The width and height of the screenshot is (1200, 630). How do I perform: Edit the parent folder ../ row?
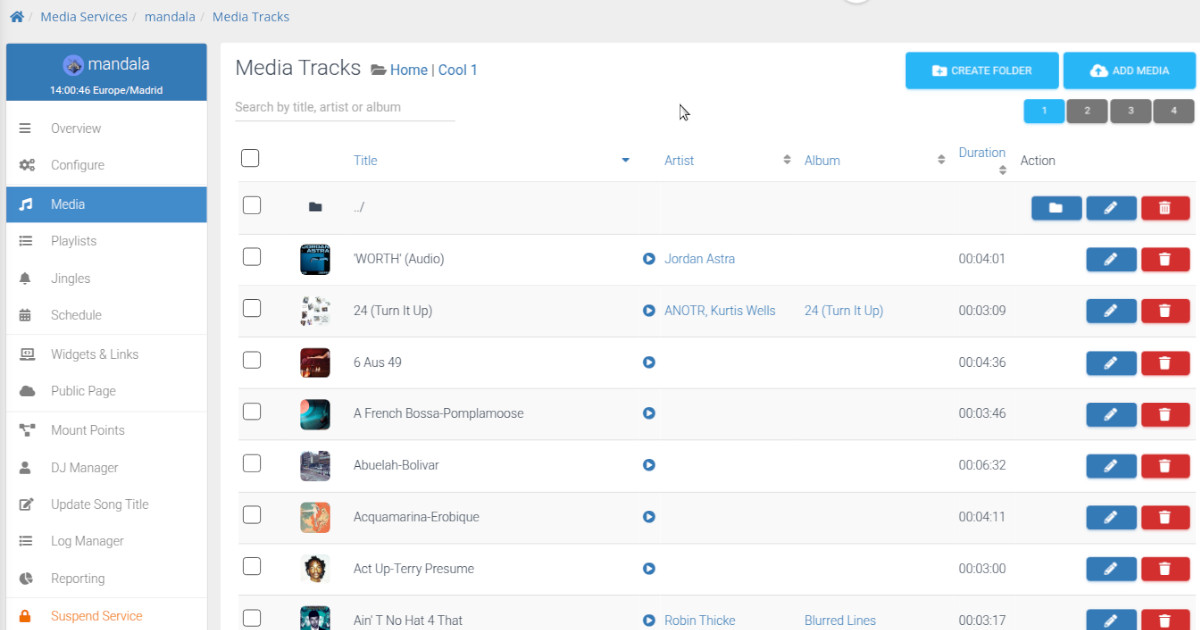(x=1111, y=208)
